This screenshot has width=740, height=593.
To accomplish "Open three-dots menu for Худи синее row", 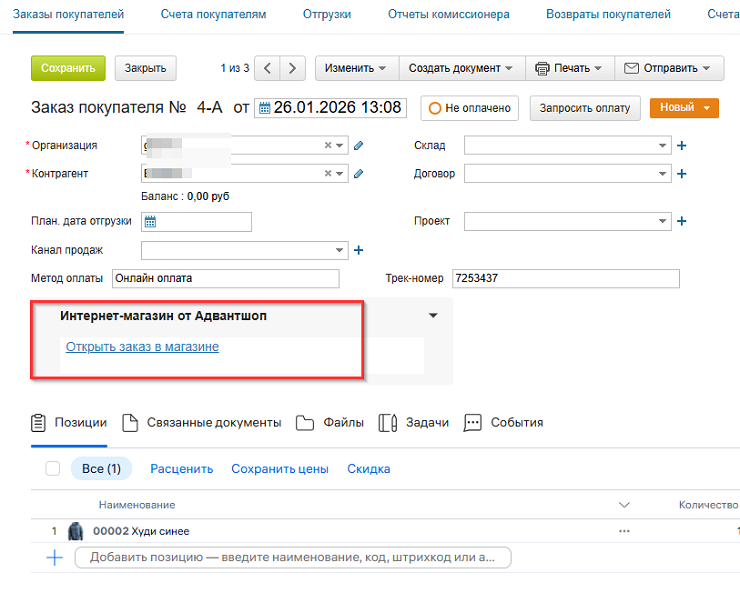I will (624, 531).
